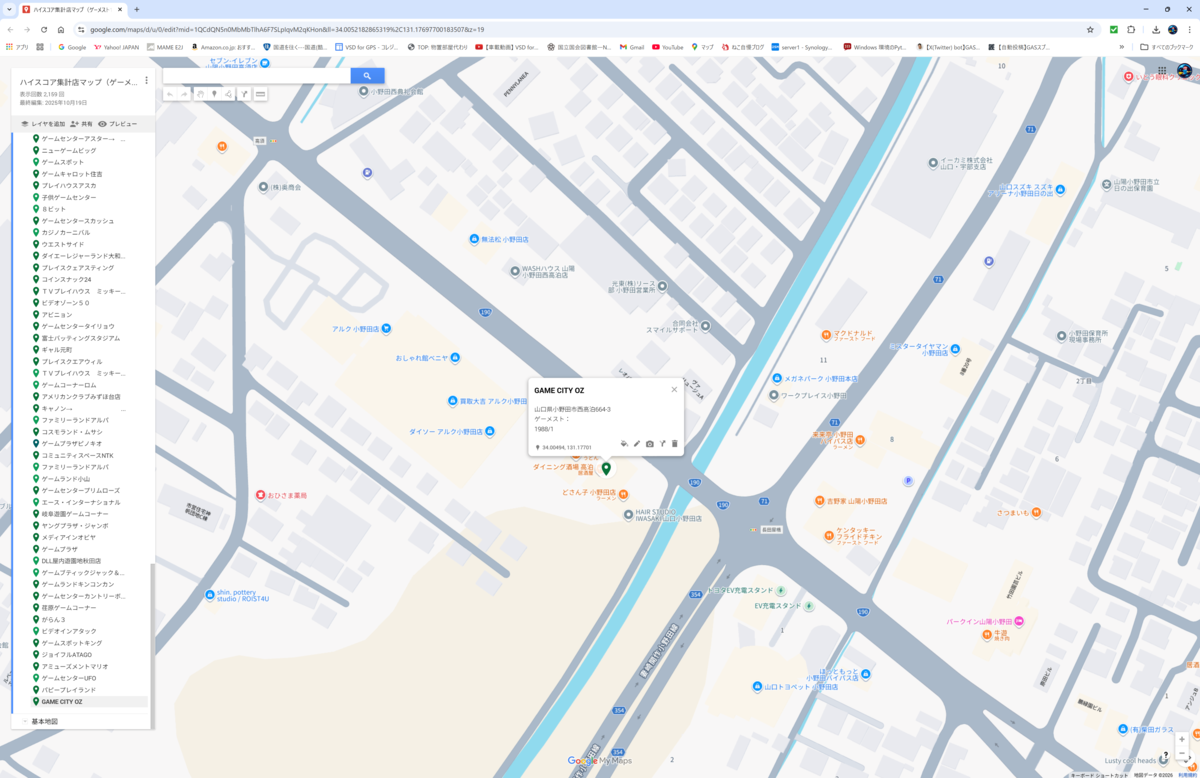Open the MAME E2J bookmark
Screen dimensions: 1200x778
click(165, 46)
